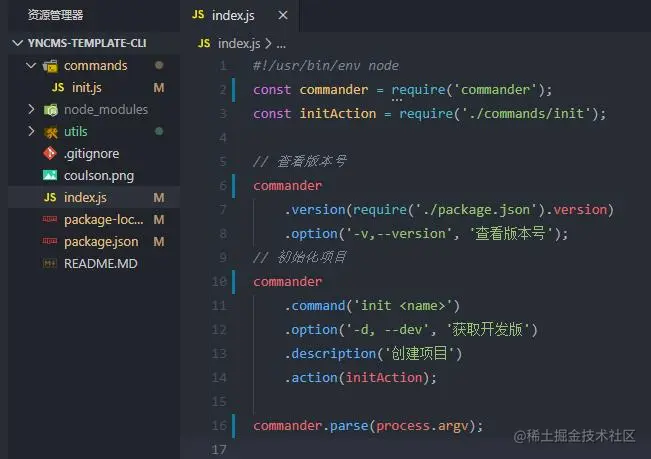Click 'process.argv' on line 16

[422, 426]
